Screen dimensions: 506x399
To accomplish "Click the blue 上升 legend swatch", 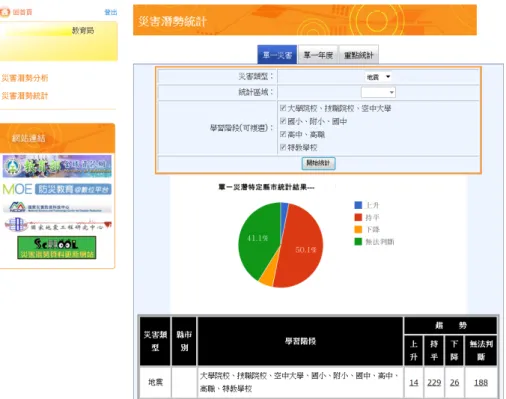I will click(x=358, y=205).
